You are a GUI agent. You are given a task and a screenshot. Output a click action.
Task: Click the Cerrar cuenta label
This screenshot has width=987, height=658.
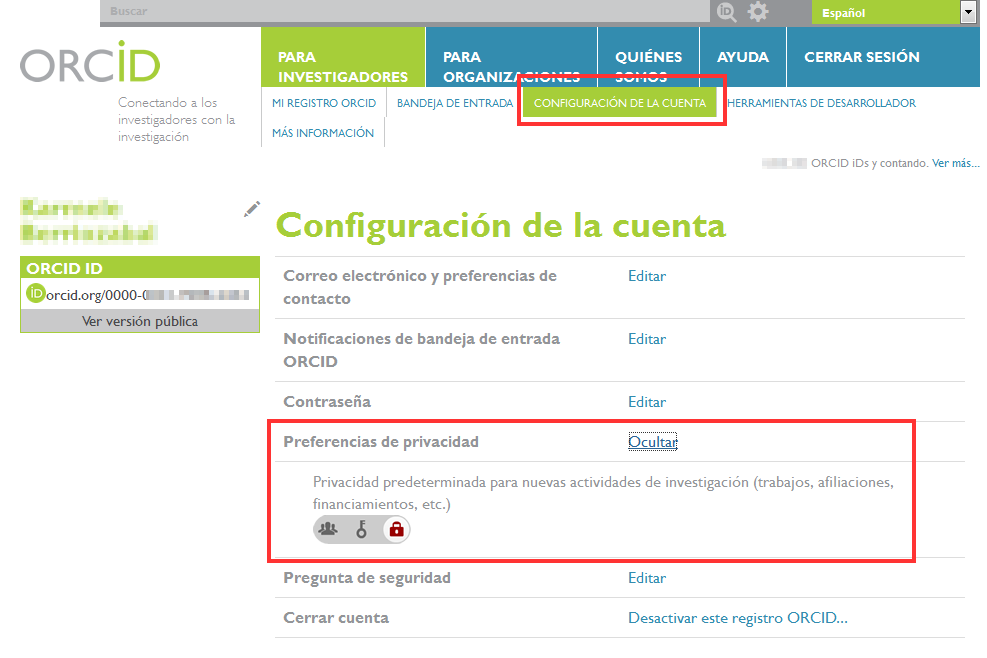point(336,618)
